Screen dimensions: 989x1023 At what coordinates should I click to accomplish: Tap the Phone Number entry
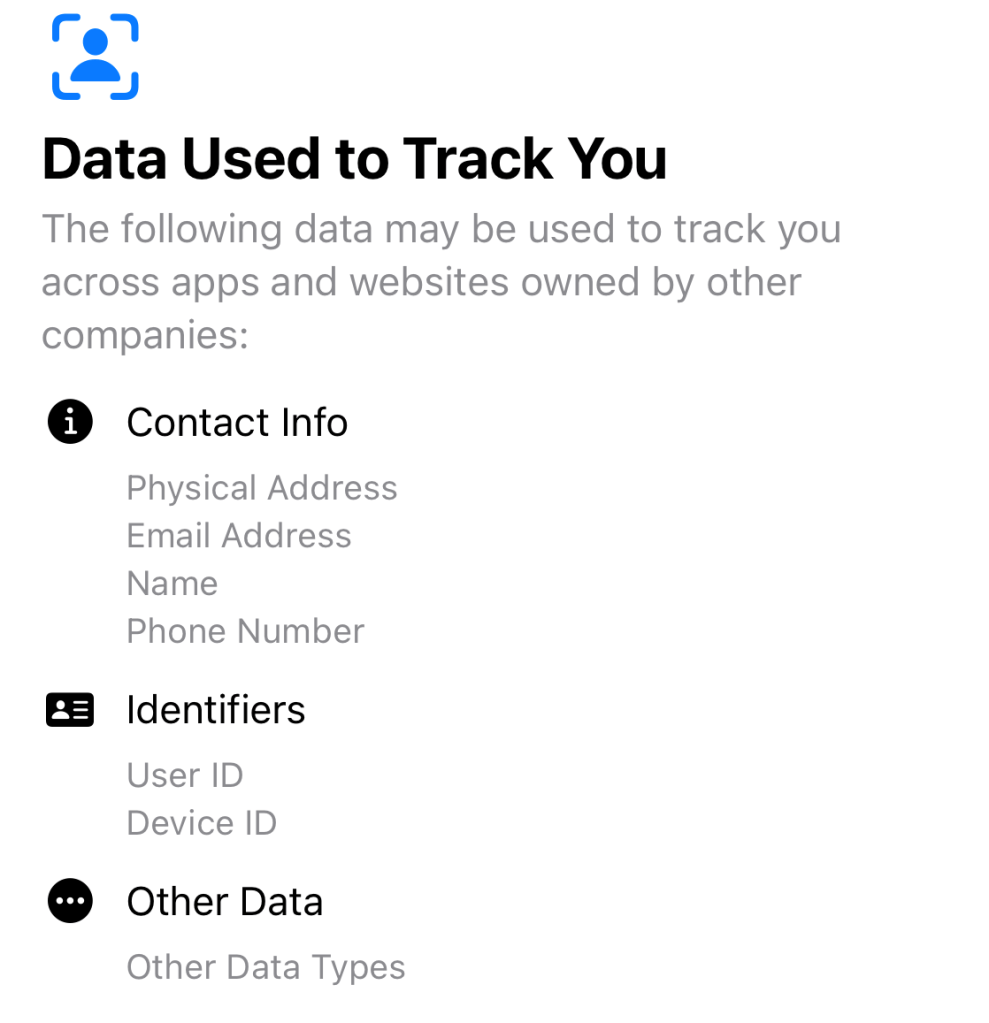(245, 632)
